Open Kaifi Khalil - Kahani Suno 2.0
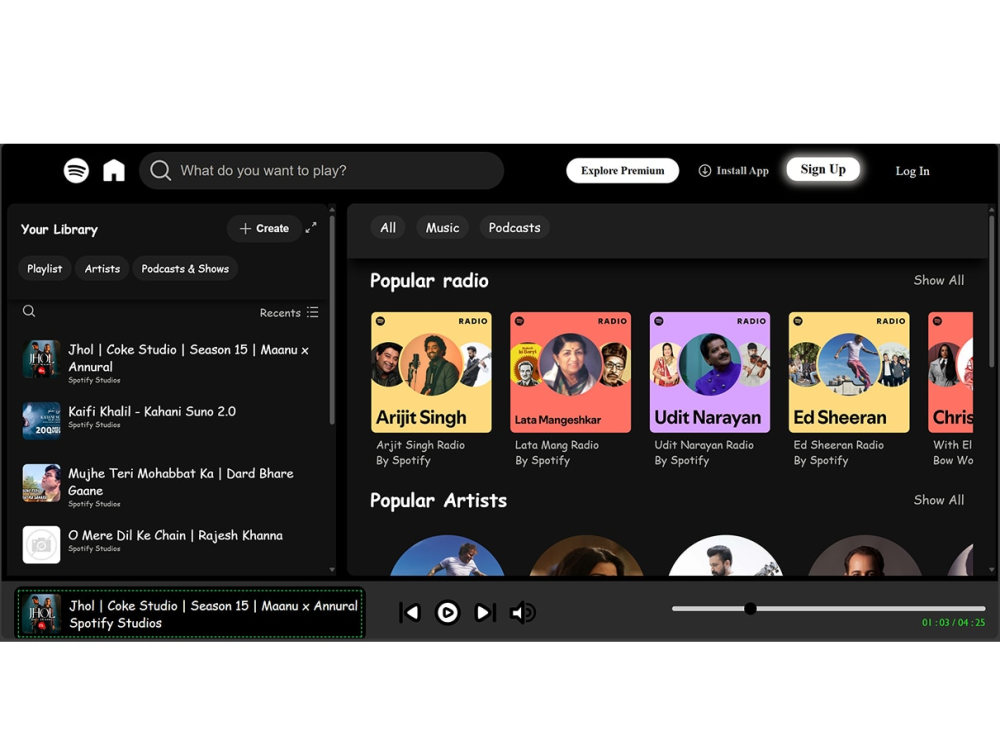1000x750 pixels. tap(169, 421)
